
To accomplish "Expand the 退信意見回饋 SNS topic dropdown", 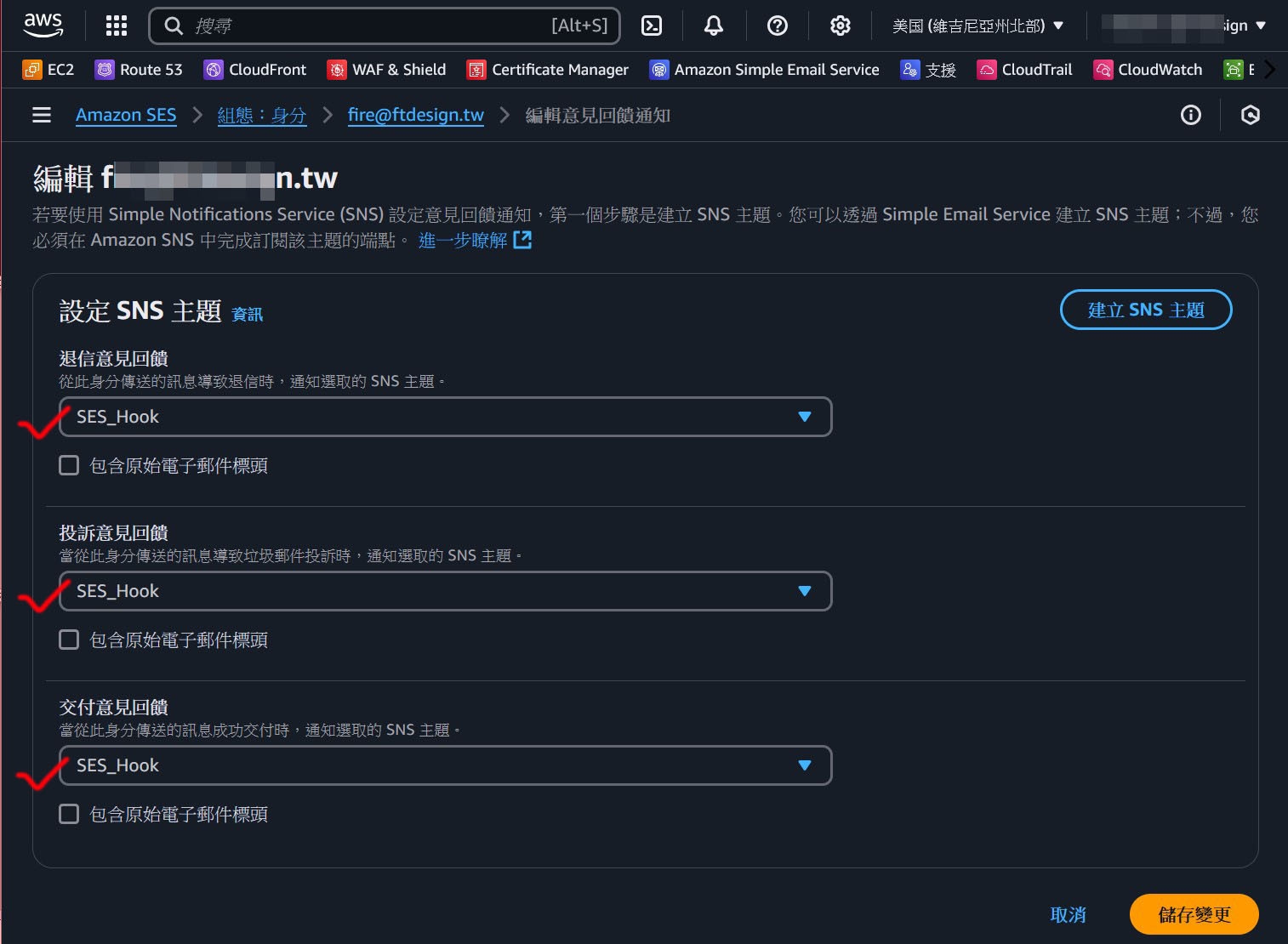I will [x=445, y=417].
